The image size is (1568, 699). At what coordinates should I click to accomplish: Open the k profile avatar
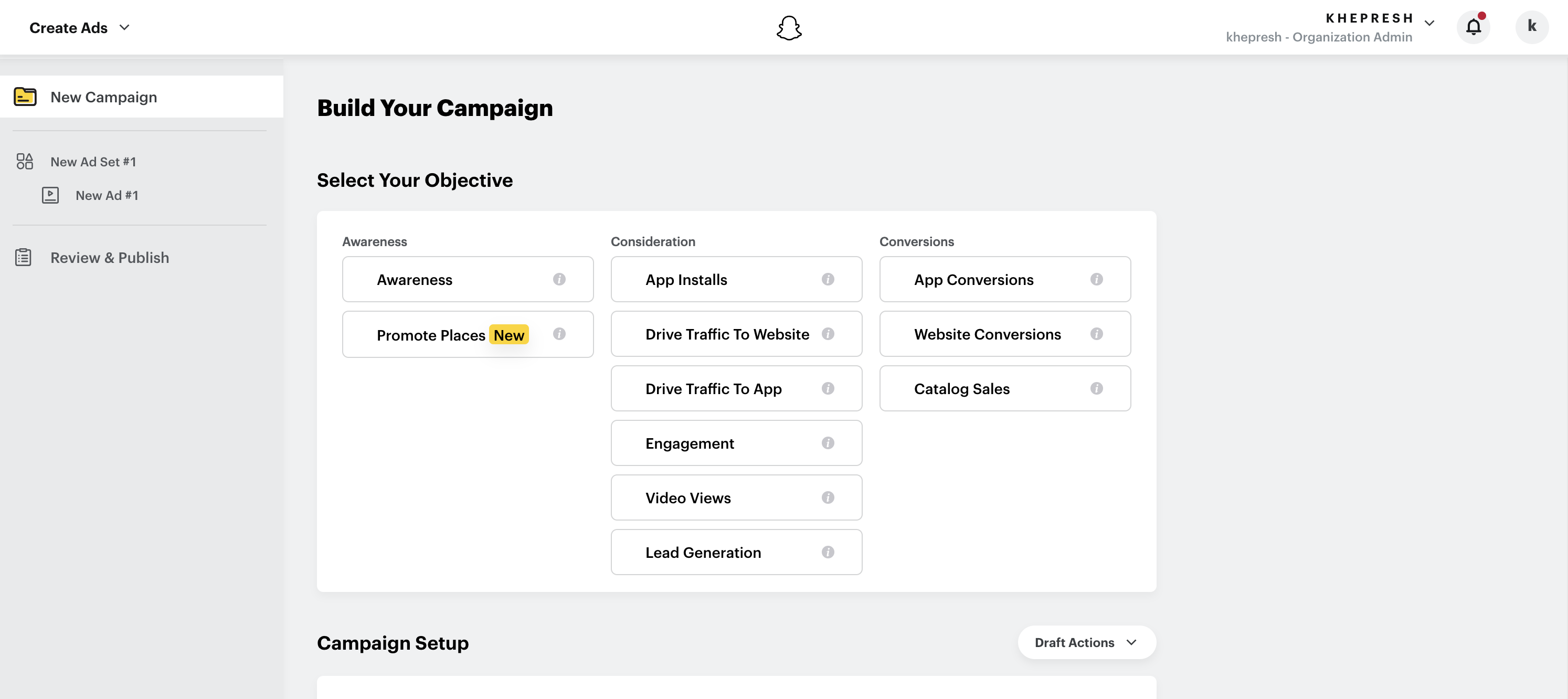pos(1531,27)
